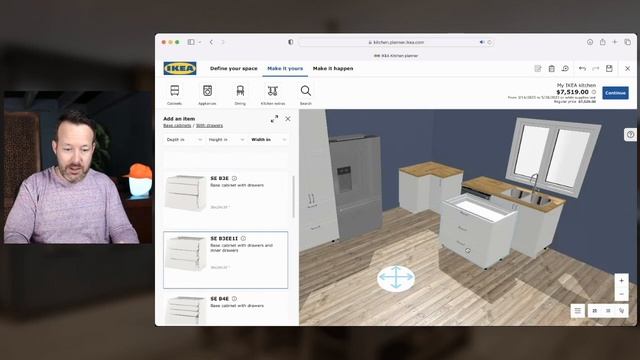Click the blue Continue button
Screen dimensions: 640x360
(615, 93)
